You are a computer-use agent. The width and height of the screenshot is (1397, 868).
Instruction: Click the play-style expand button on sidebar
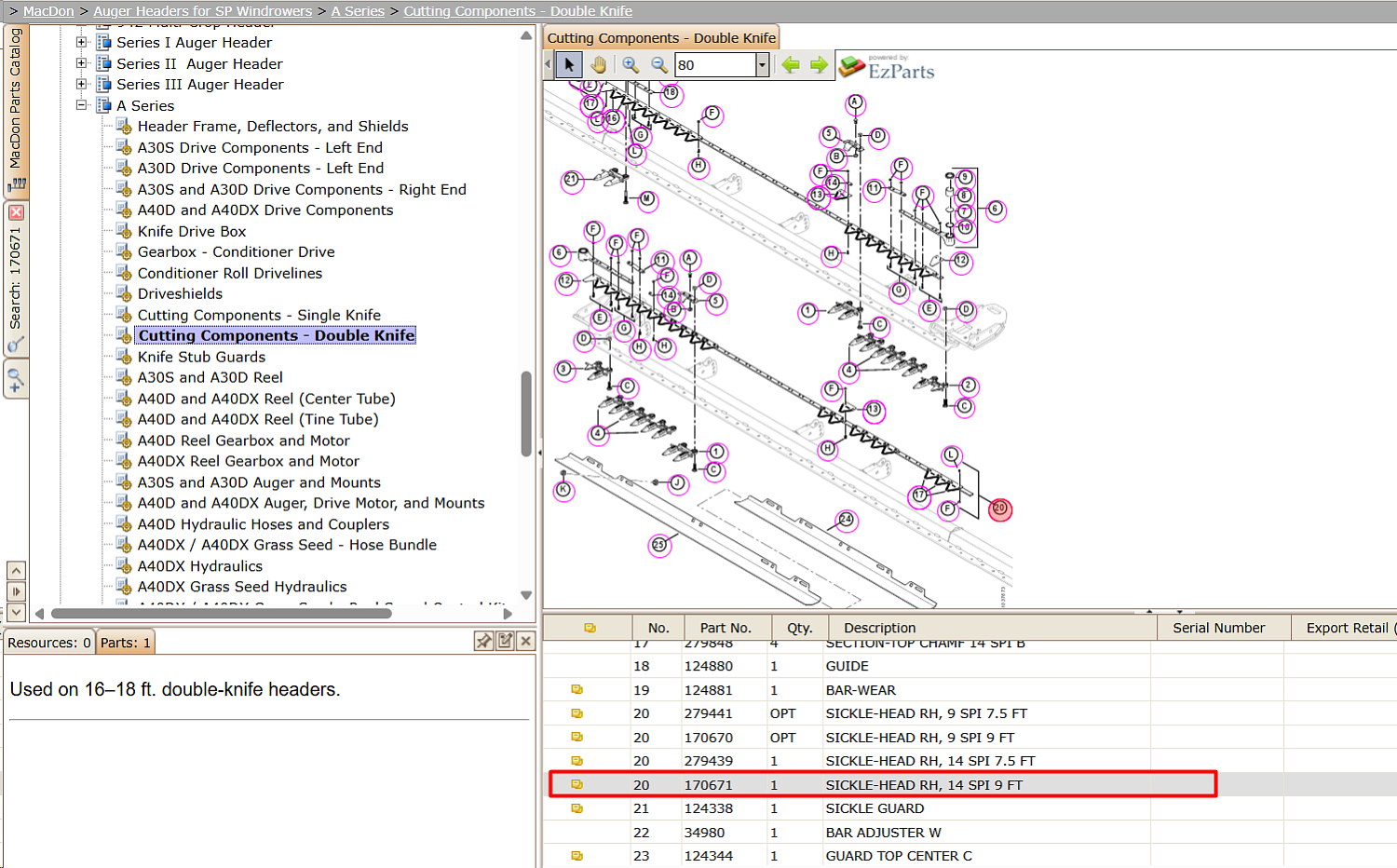click(16, 591)
